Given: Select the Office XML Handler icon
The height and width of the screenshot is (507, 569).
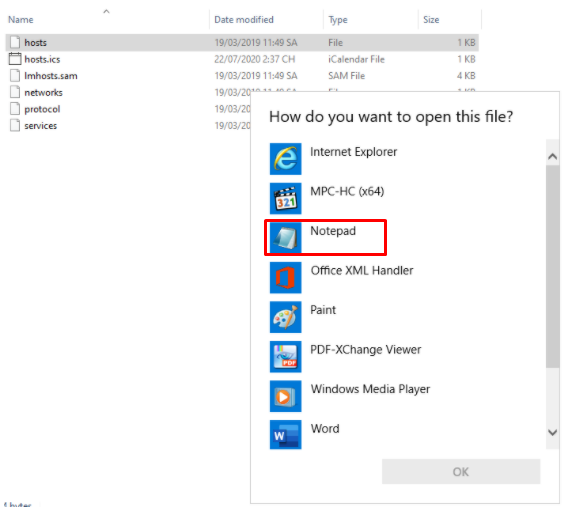Looking at the screenshot, I should (x=285, y=277).
